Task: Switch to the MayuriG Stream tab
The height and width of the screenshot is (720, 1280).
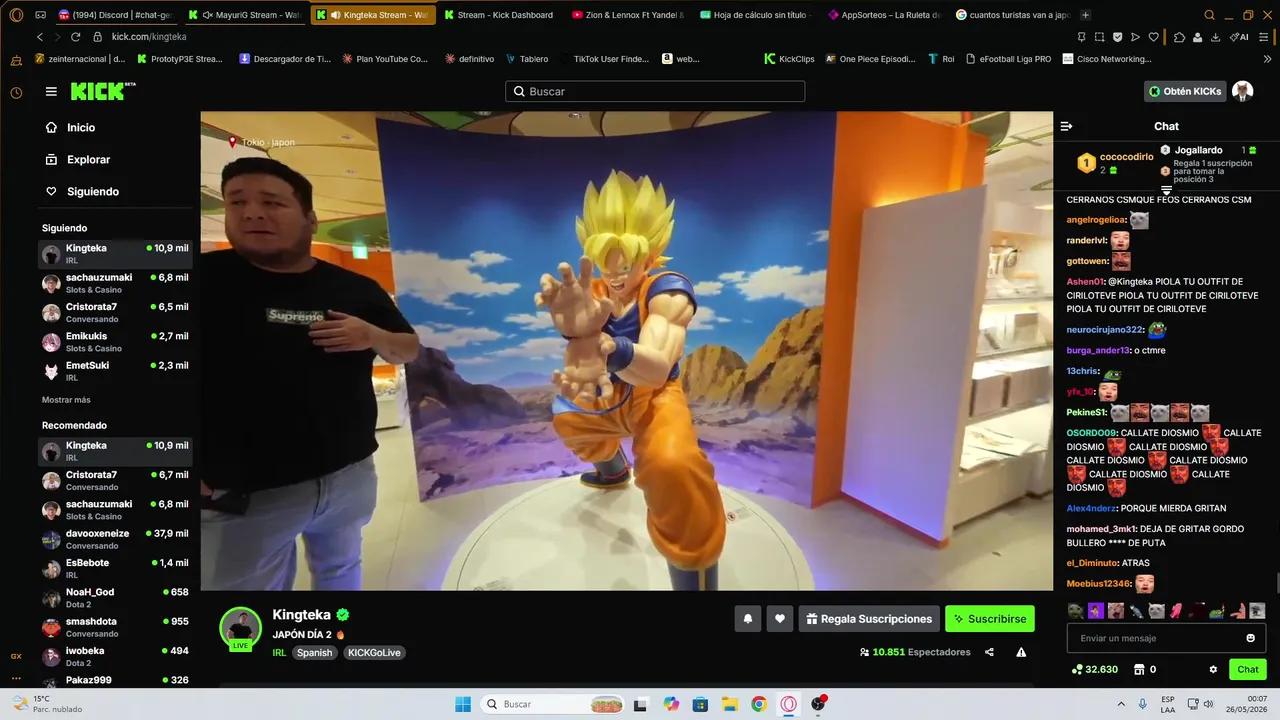Action: (x=246, y=15)
